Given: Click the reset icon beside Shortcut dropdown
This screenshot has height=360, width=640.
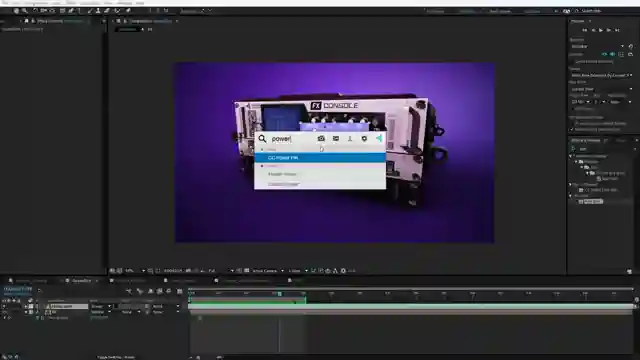Looking at the screenshot, I should click(x=631, y=47).
